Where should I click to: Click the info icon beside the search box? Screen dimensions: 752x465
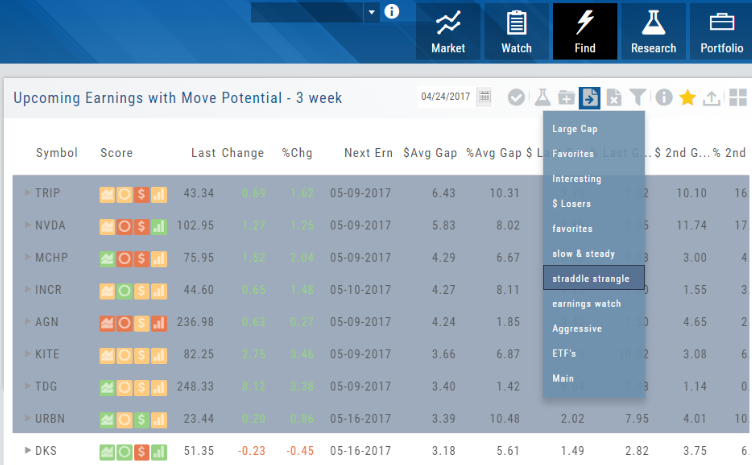point(391,12)
